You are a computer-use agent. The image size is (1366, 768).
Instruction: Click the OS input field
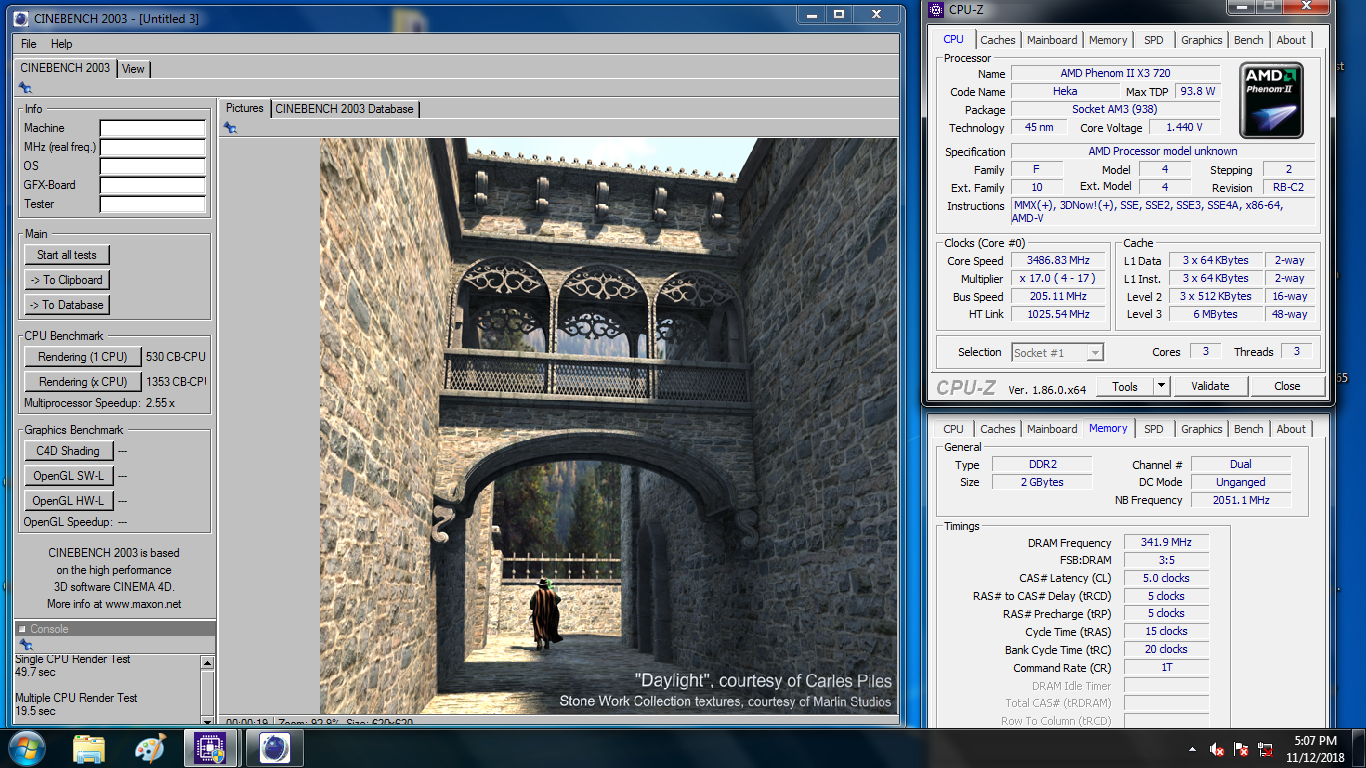(x=152, y=166)
